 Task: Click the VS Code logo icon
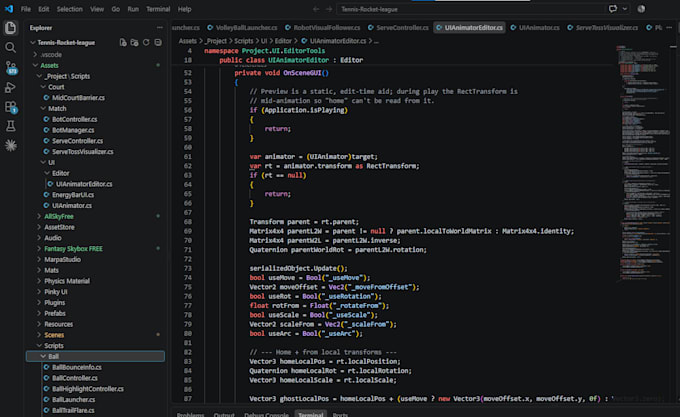click(9, 9)
